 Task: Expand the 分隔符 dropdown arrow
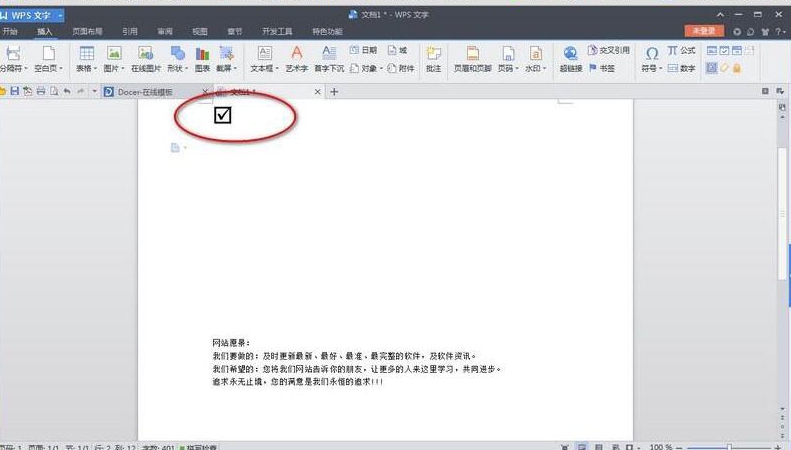tap(26, 68)
